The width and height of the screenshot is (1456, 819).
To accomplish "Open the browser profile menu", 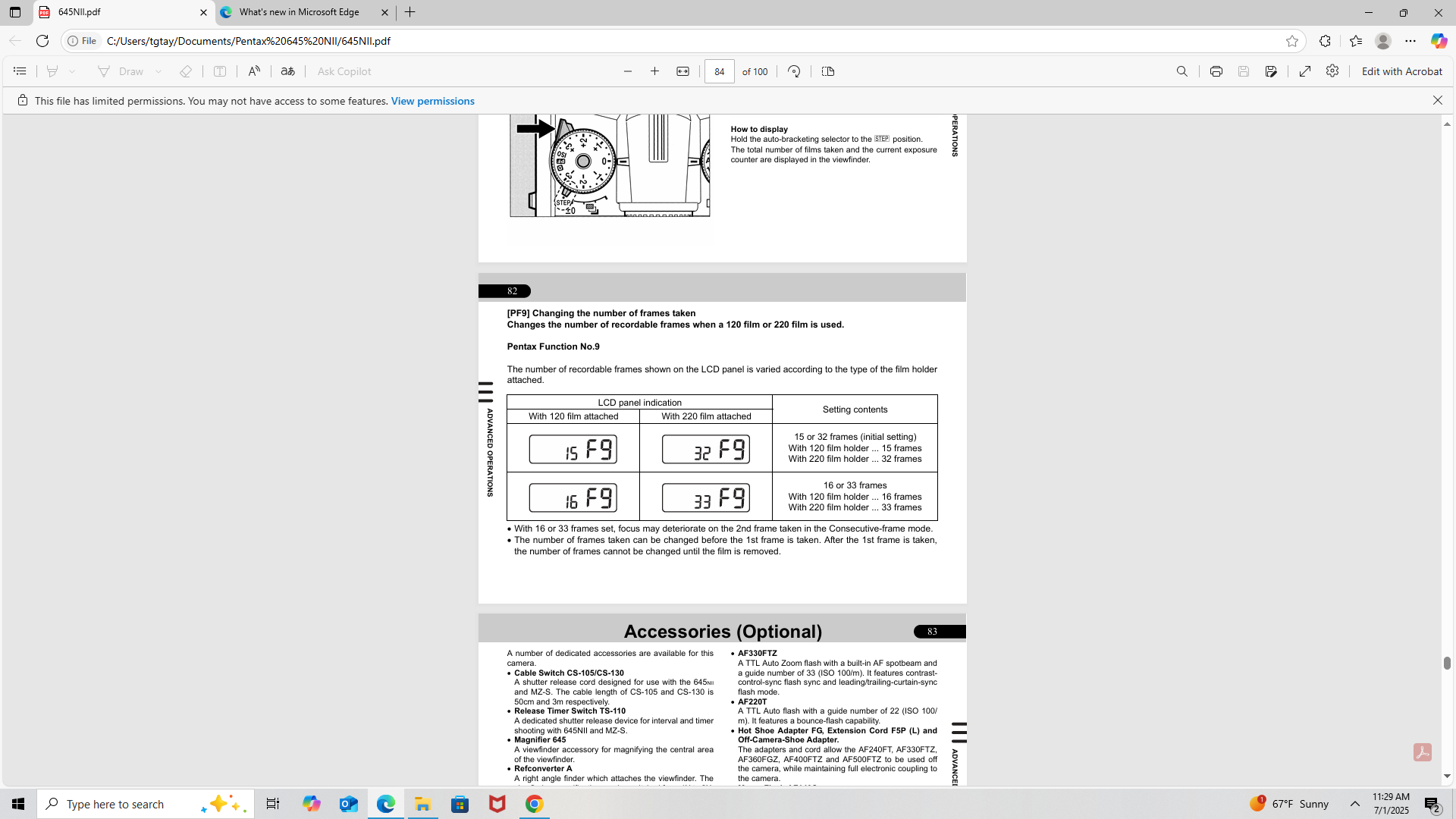I will [x=1383, y=41].
